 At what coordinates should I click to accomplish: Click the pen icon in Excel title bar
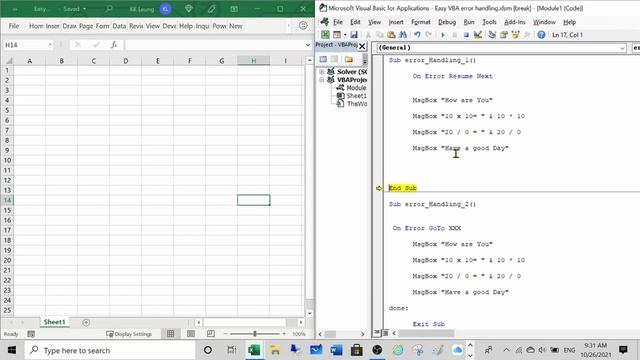(211, 9)
